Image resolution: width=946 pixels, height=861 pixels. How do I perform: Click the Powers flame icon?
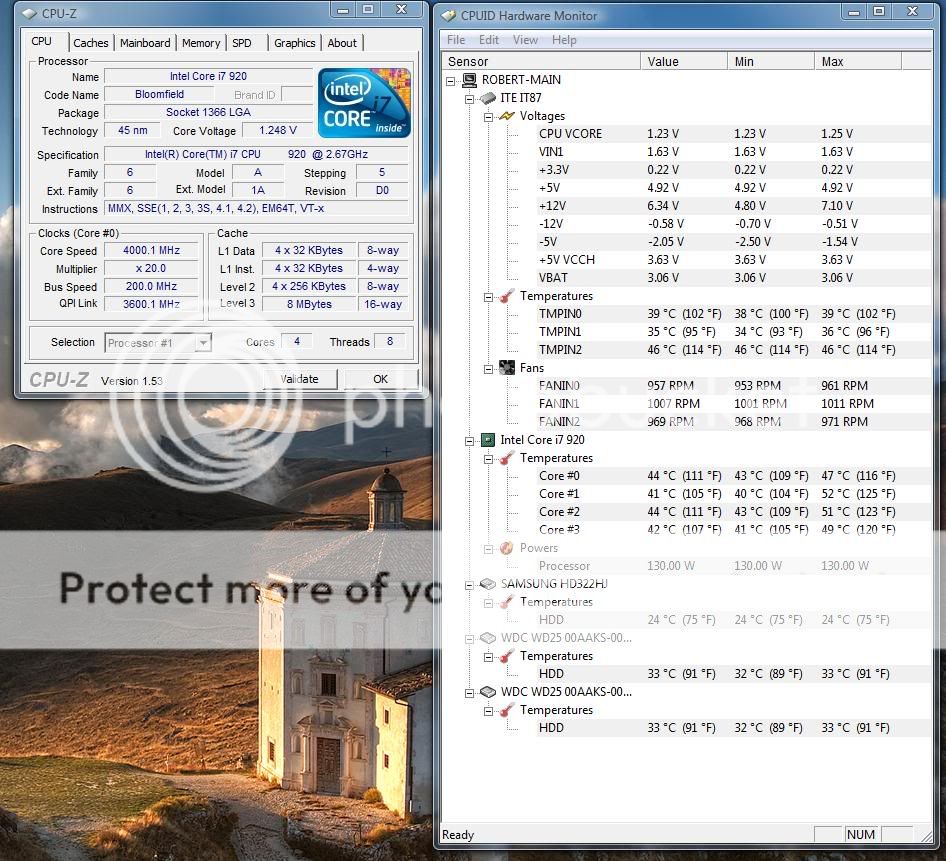tap(507, 548)
